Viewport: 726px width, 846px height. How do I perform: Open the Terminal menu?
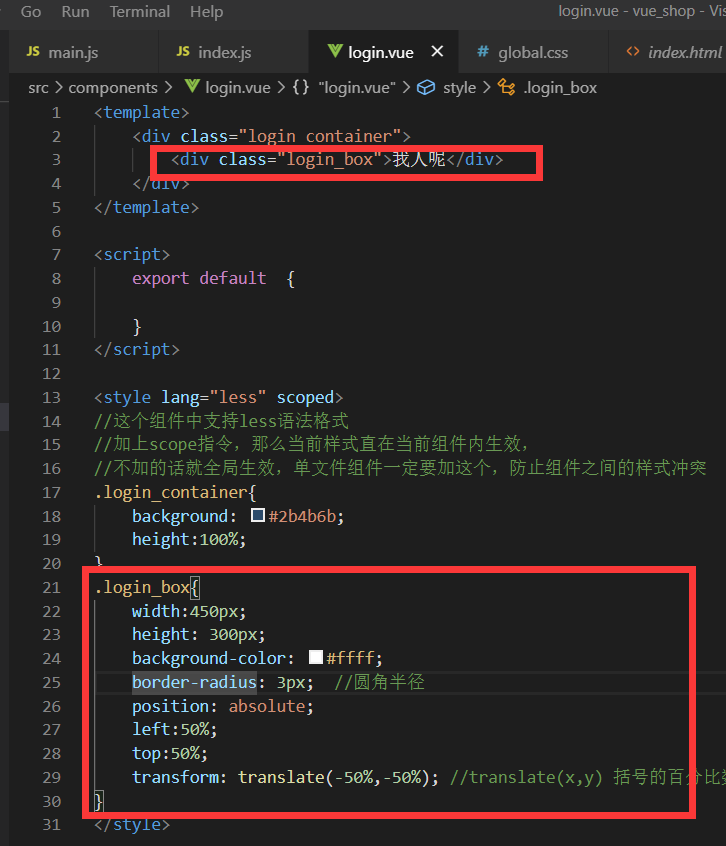140,11
